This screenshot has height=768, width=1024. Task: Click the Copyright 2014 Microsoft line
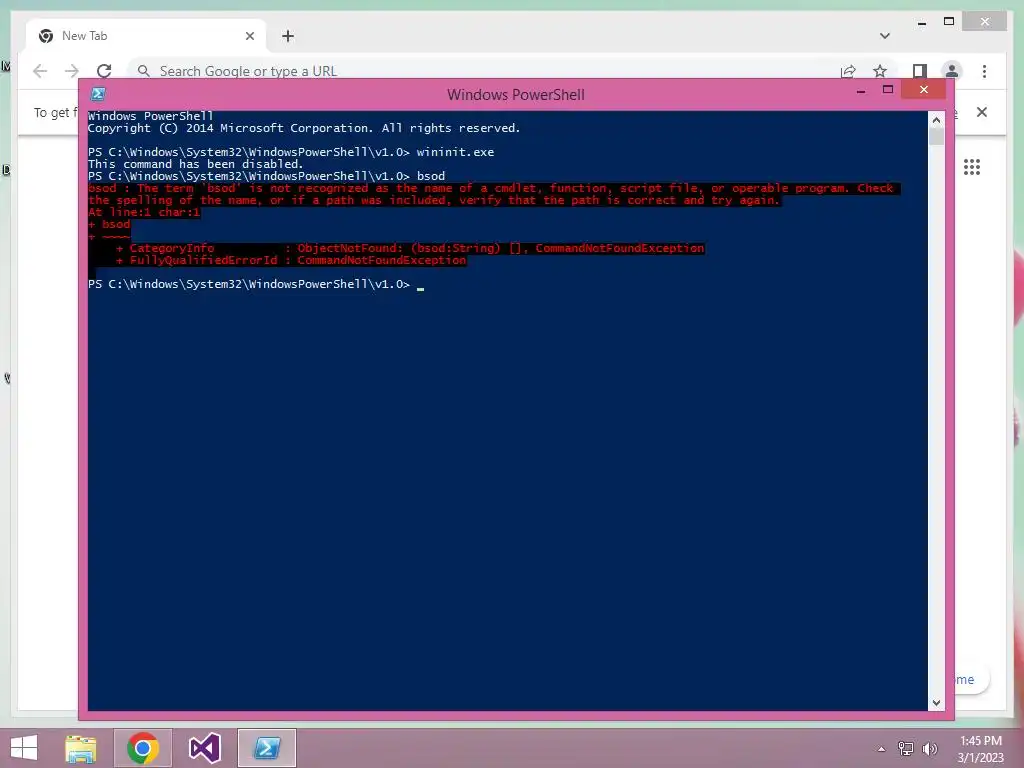304,128
